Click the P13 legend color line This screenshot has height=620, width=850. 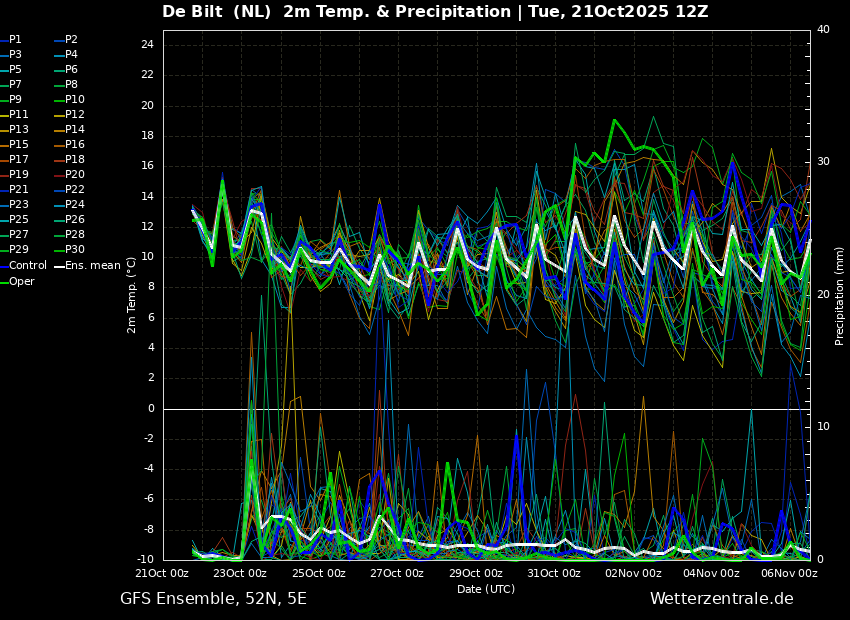(4, 130)
